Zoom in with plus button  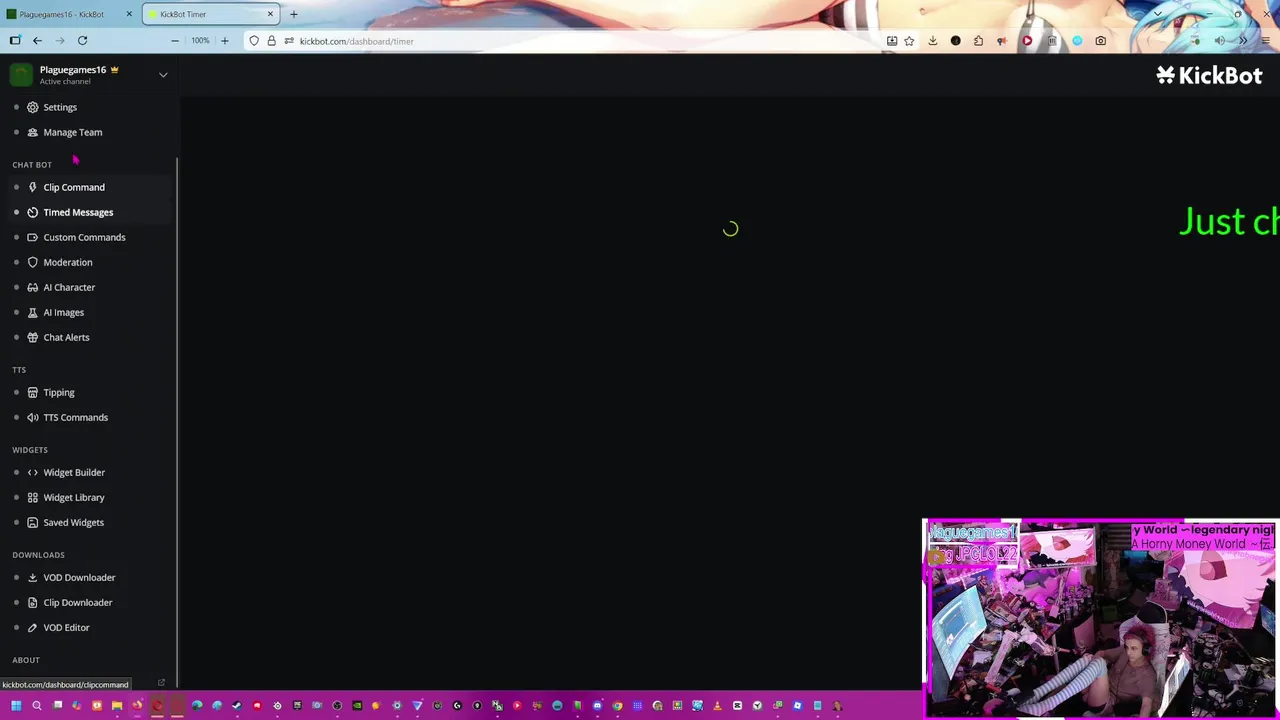(x=224, y=41)
